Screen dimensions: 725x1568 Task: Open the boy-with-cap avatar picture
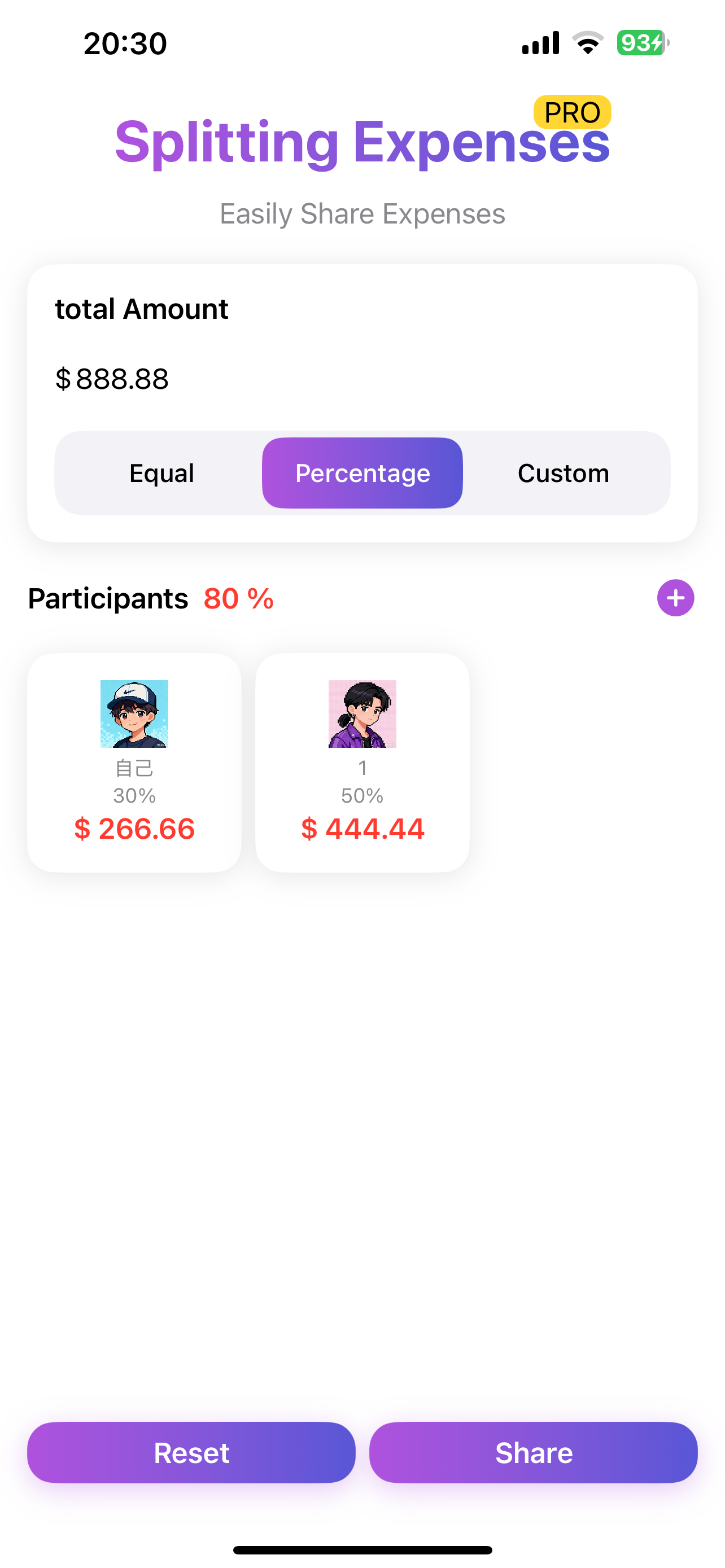click(x=134, y=713)
